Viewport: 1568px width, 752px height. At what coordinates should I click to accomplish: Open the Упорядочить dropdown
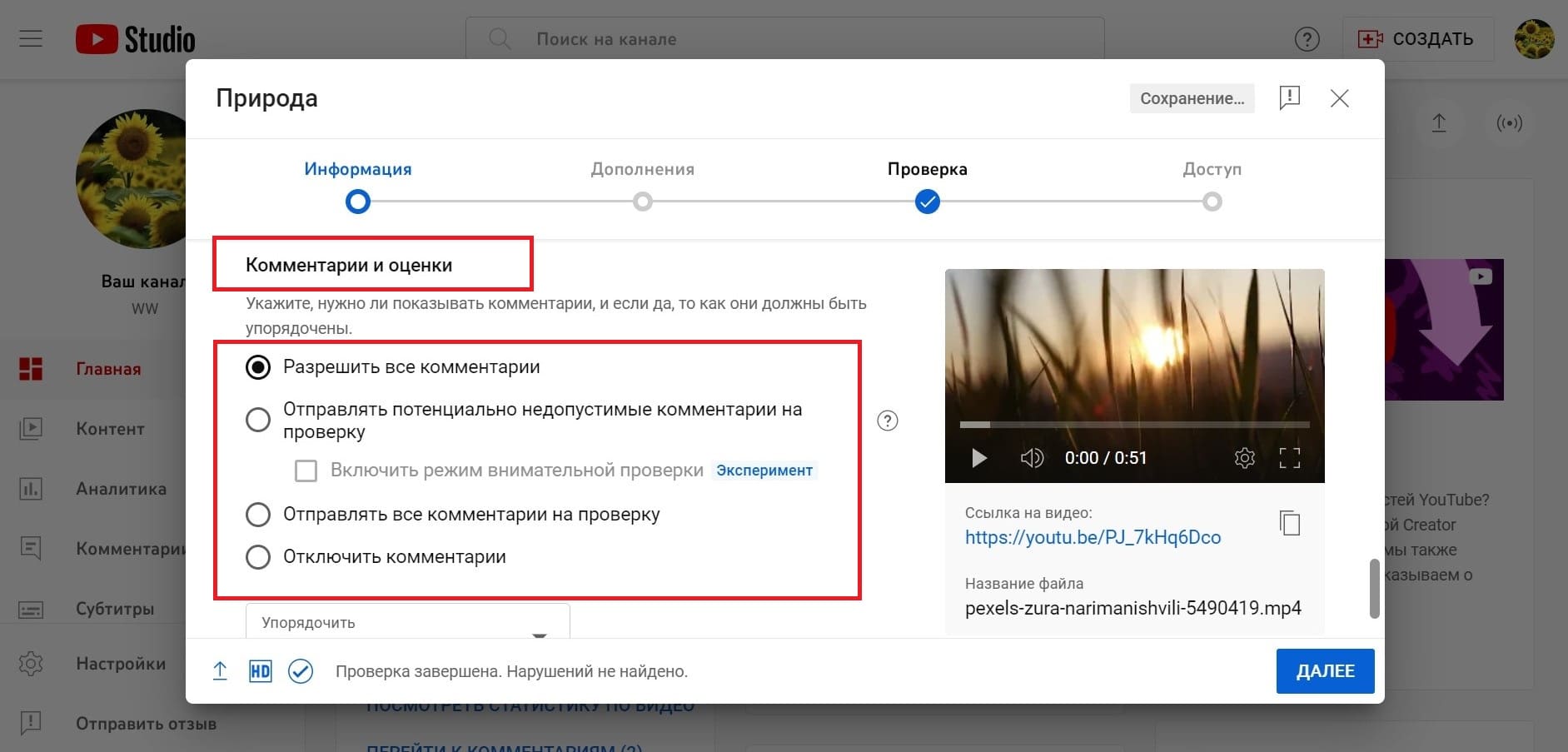[408, 621]
